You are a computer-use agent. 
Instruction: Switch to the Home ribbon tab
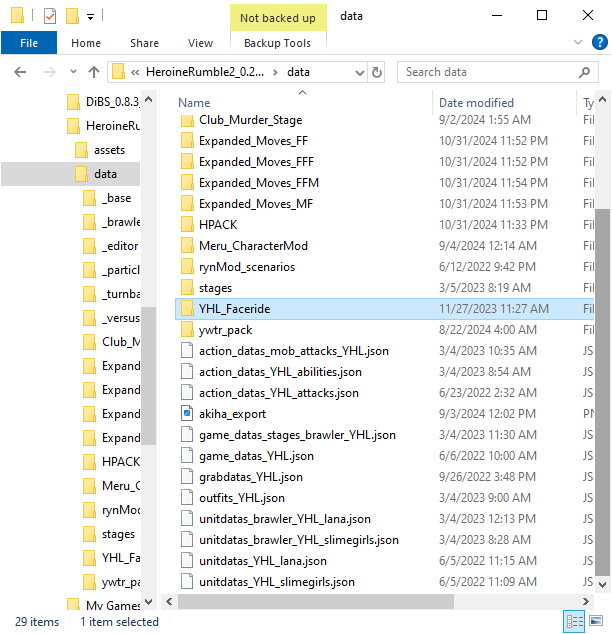pyautogui.click(x=86, y=43)
